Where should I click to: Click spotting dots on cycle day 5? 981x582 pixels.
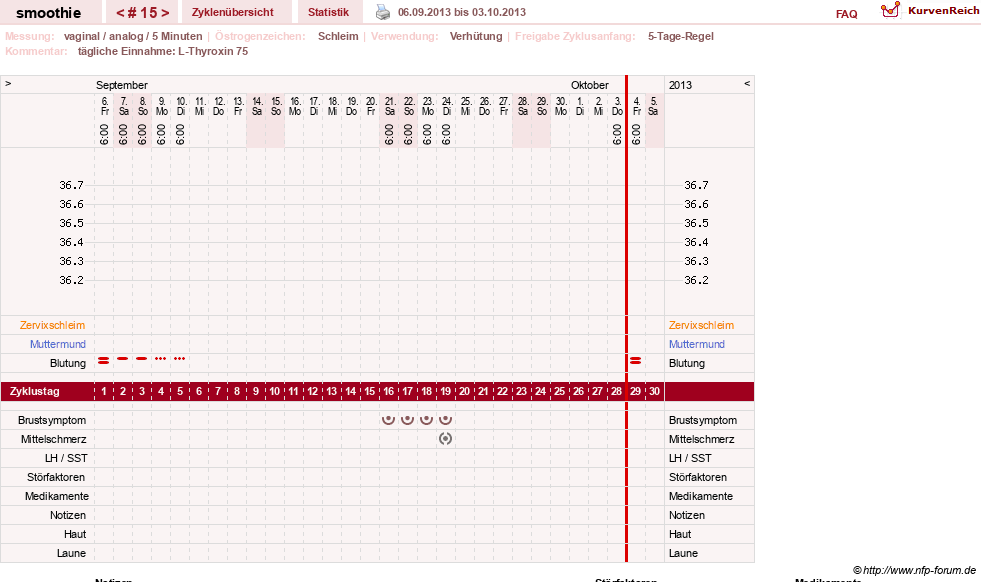pos(180,359)
